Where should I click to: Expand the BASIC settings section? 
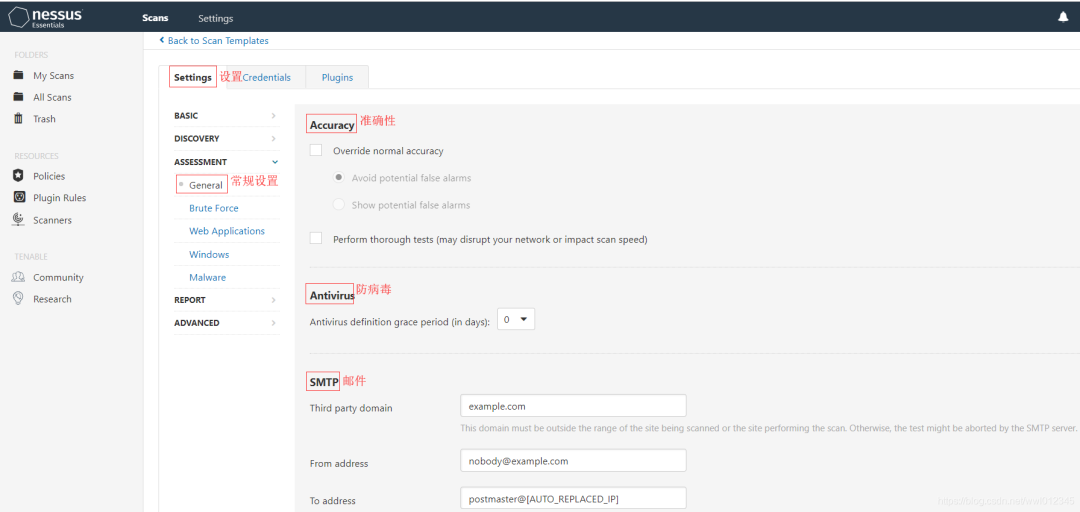pyautogui.click(x=227, y=116)
